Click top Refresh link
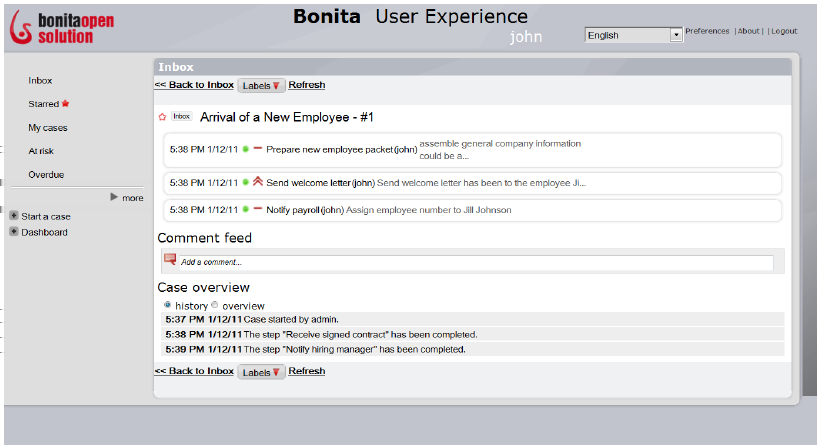The image size is (821, 447). point(307,85)
